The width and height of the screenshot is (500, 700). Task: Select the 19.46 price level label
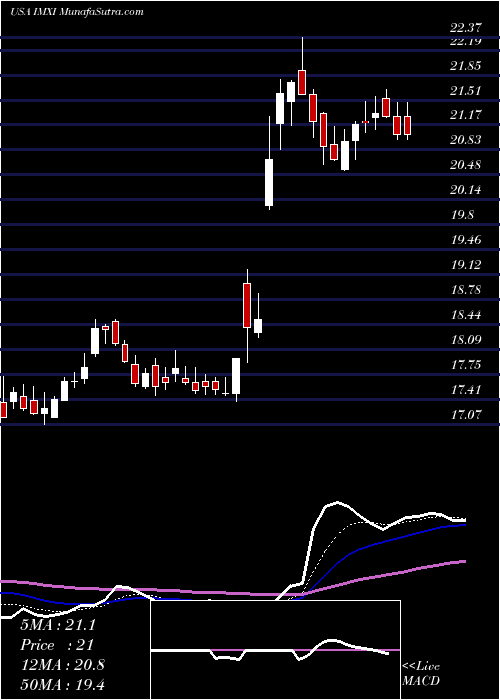point(466,240)
